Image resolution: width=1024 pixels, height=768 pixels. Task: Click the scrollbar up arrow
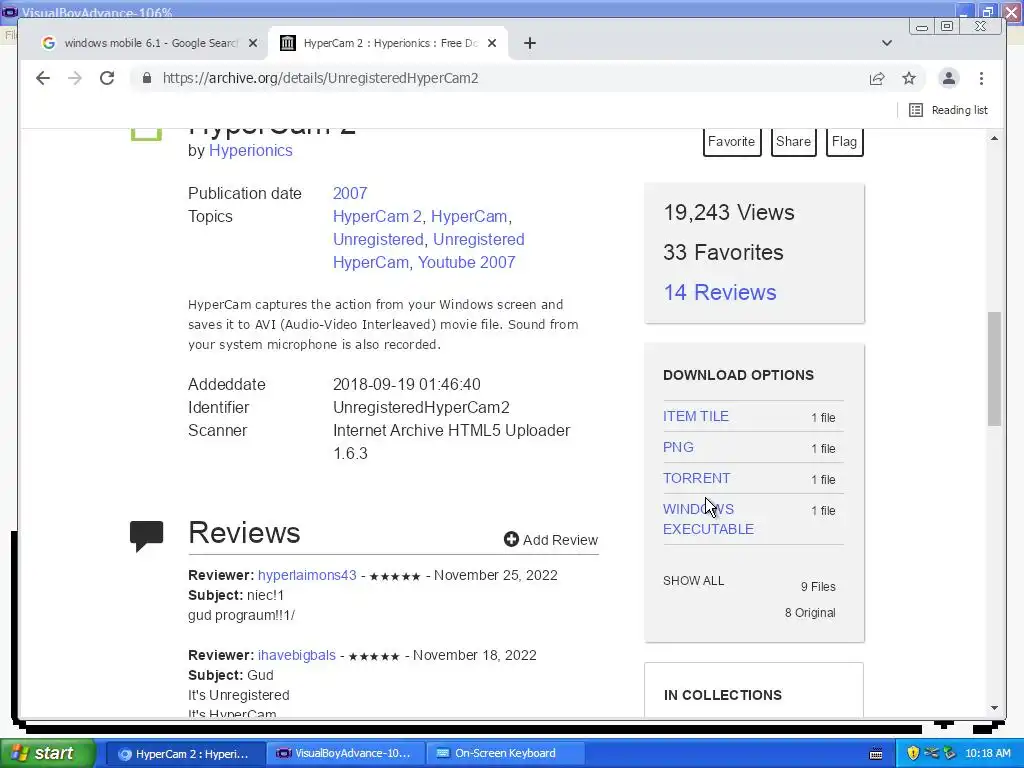click(994, 138)
